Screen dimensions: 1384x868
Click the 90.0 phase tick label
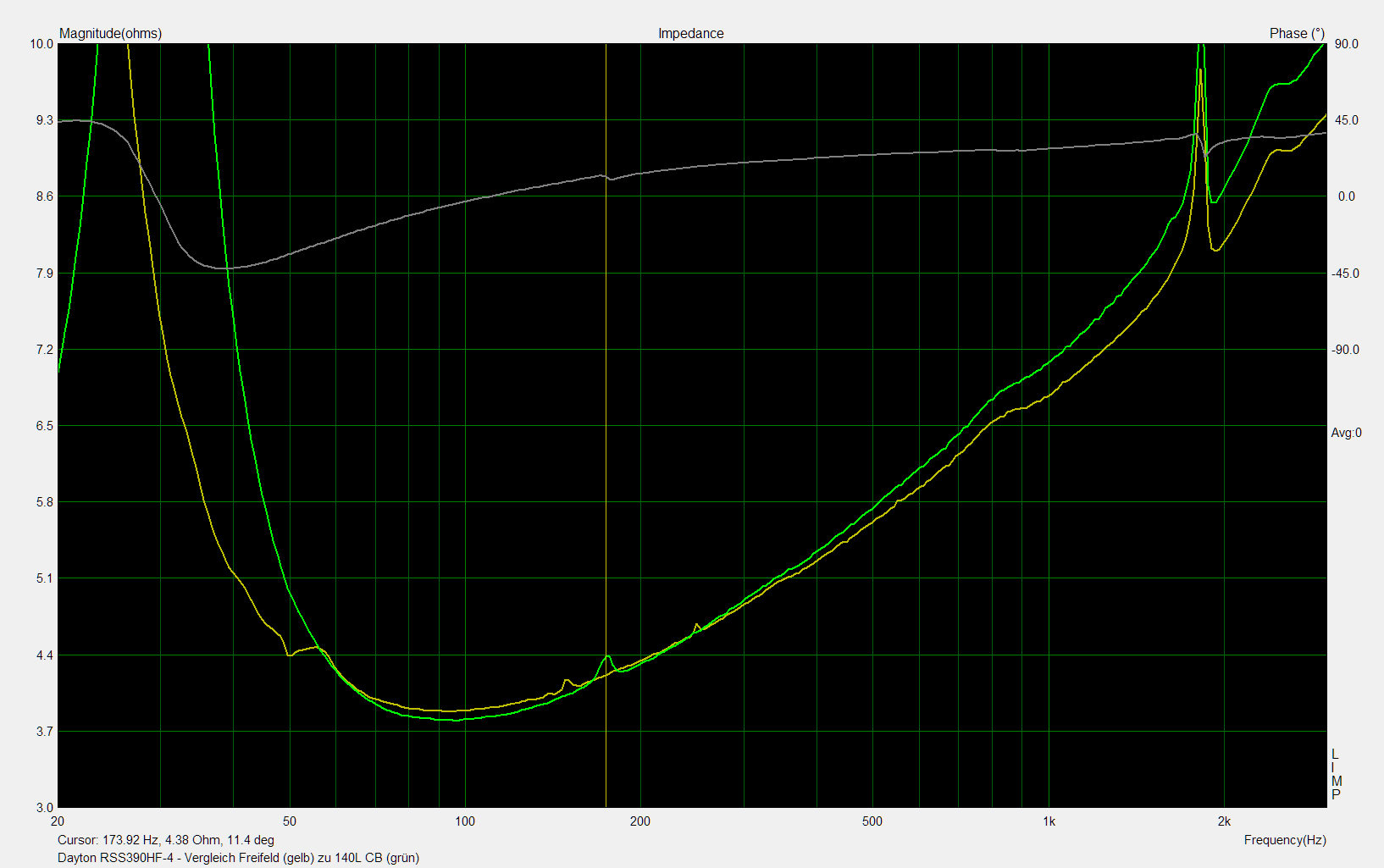click(1348, 44)
